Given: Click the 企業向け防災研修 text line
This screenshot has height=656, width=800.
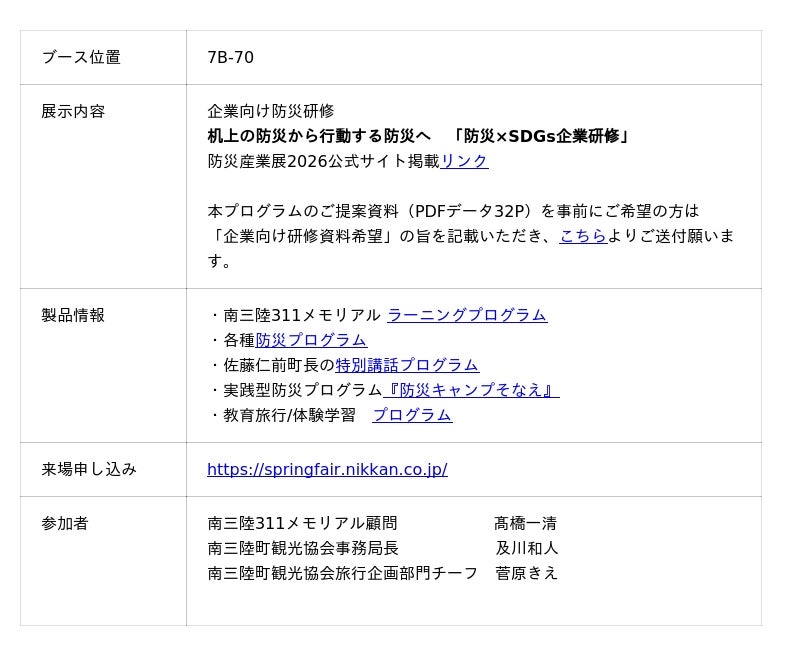Looking at the screenshot, I should 270,111.
